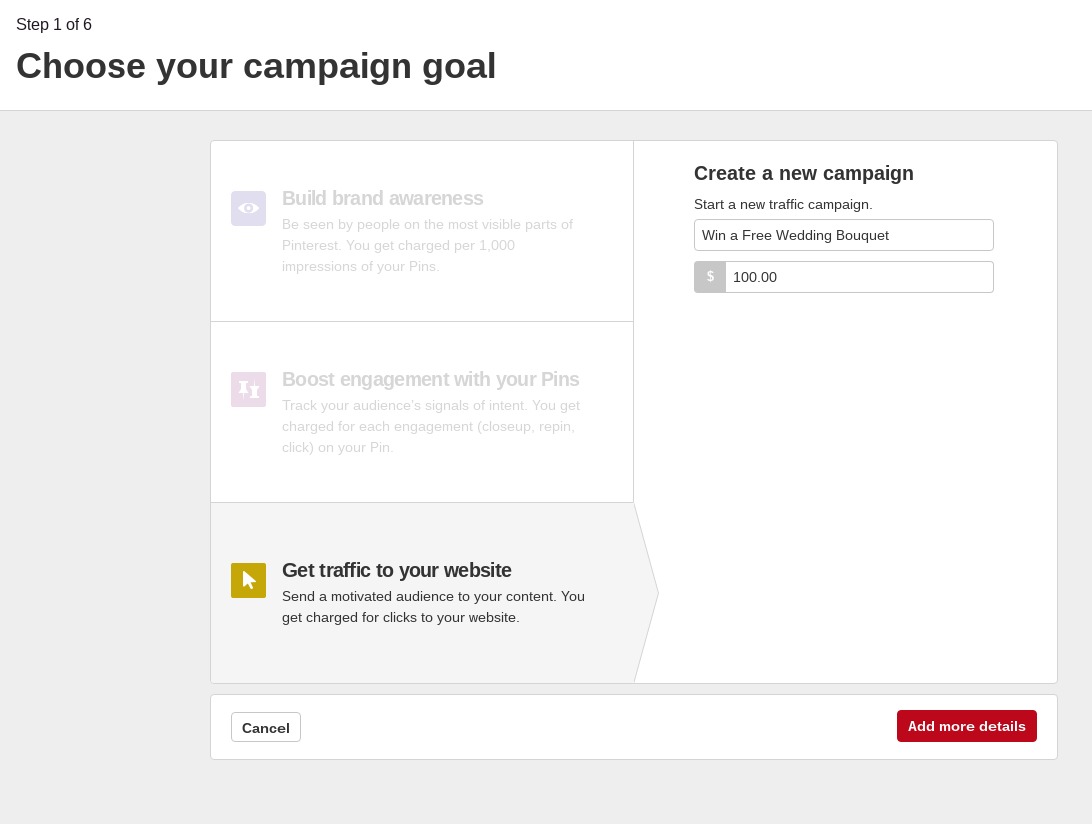Click the pin icon for boost engagement
Image resolution: width=1092 pixels, height=824 pixels.
coord(249,389)
